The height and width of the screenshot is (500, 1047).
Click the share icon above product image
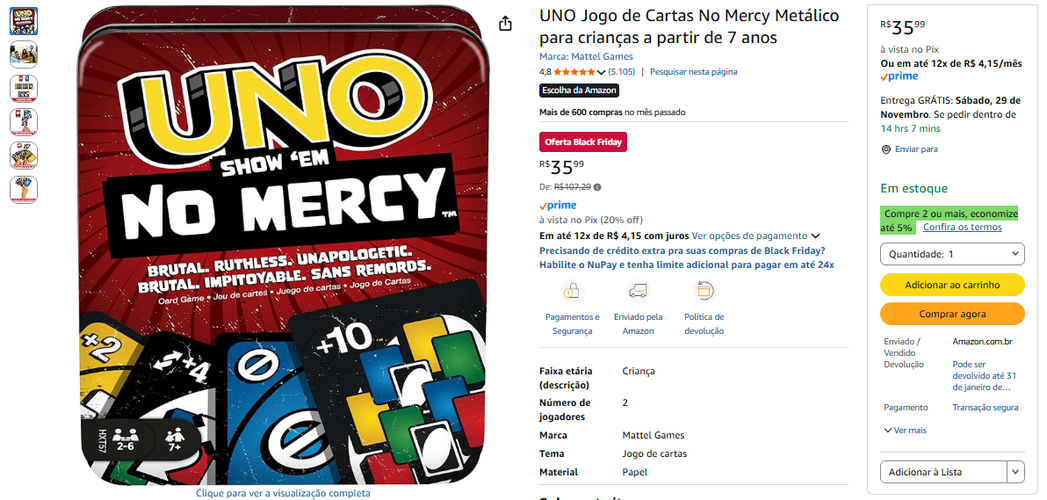(505, 24)
